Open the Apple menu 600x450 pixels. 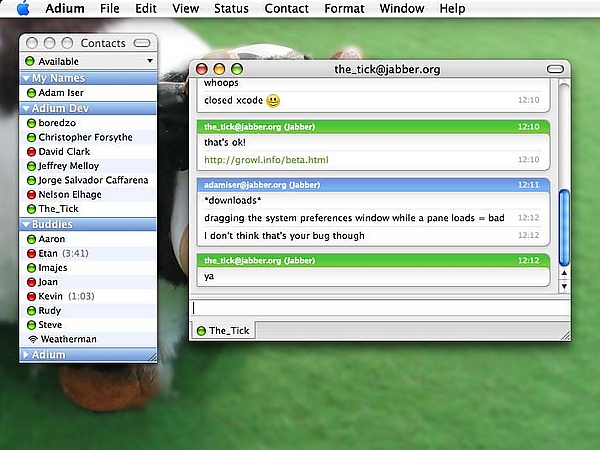pyautogui.click(x=23, y=9)
